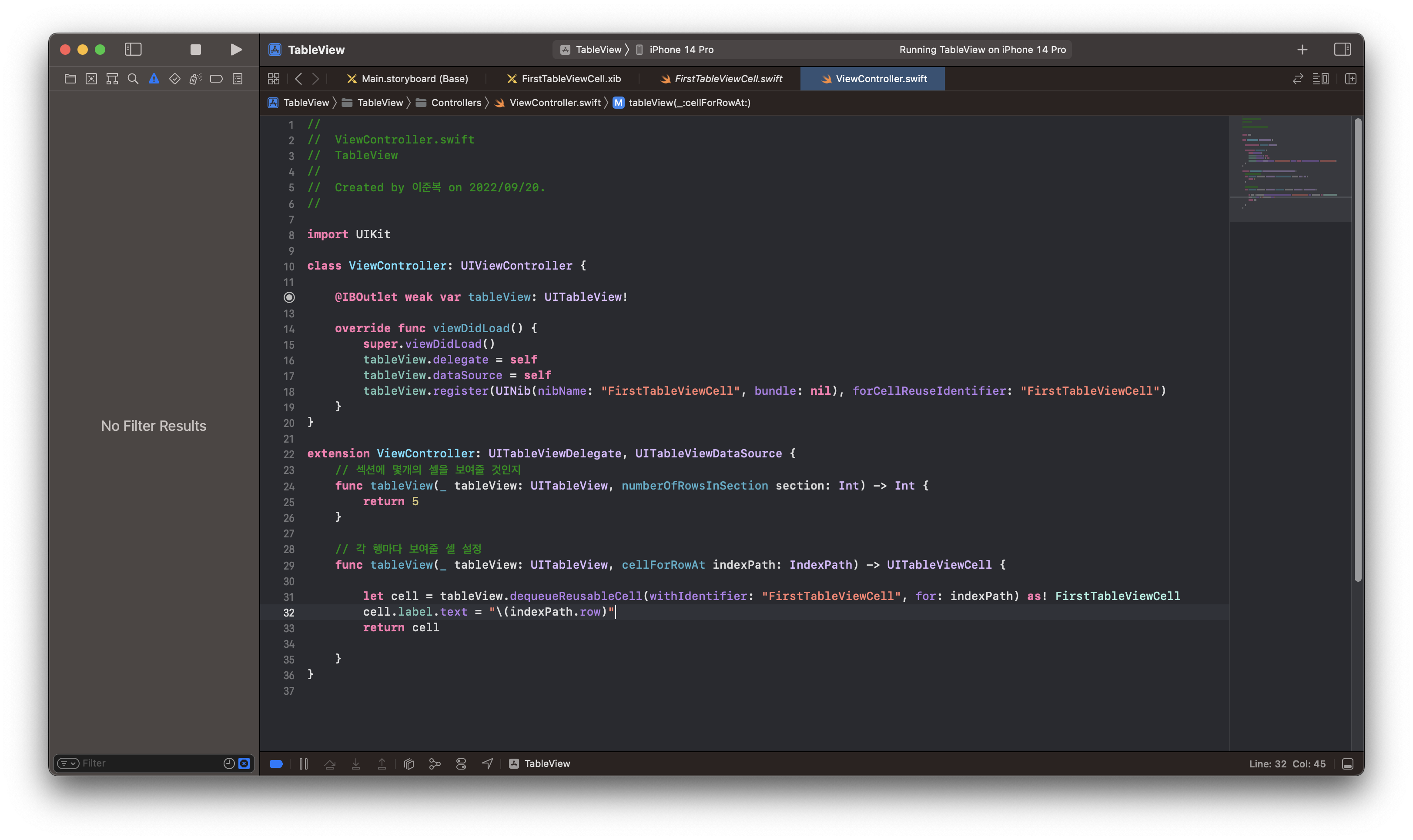Toggle the navigator sidebar visibility
Image resolution: width=1413 pixels, height=840 pixels.
click(x=133, y=49)
